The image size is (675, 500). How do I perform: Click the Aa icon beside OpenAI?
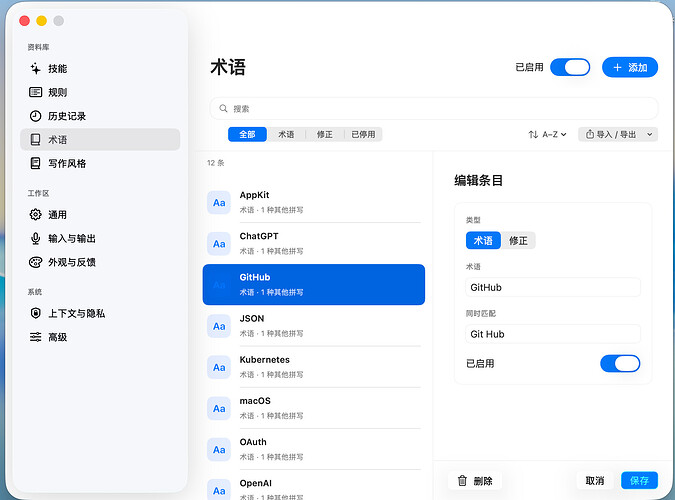[x=219, y=490]
